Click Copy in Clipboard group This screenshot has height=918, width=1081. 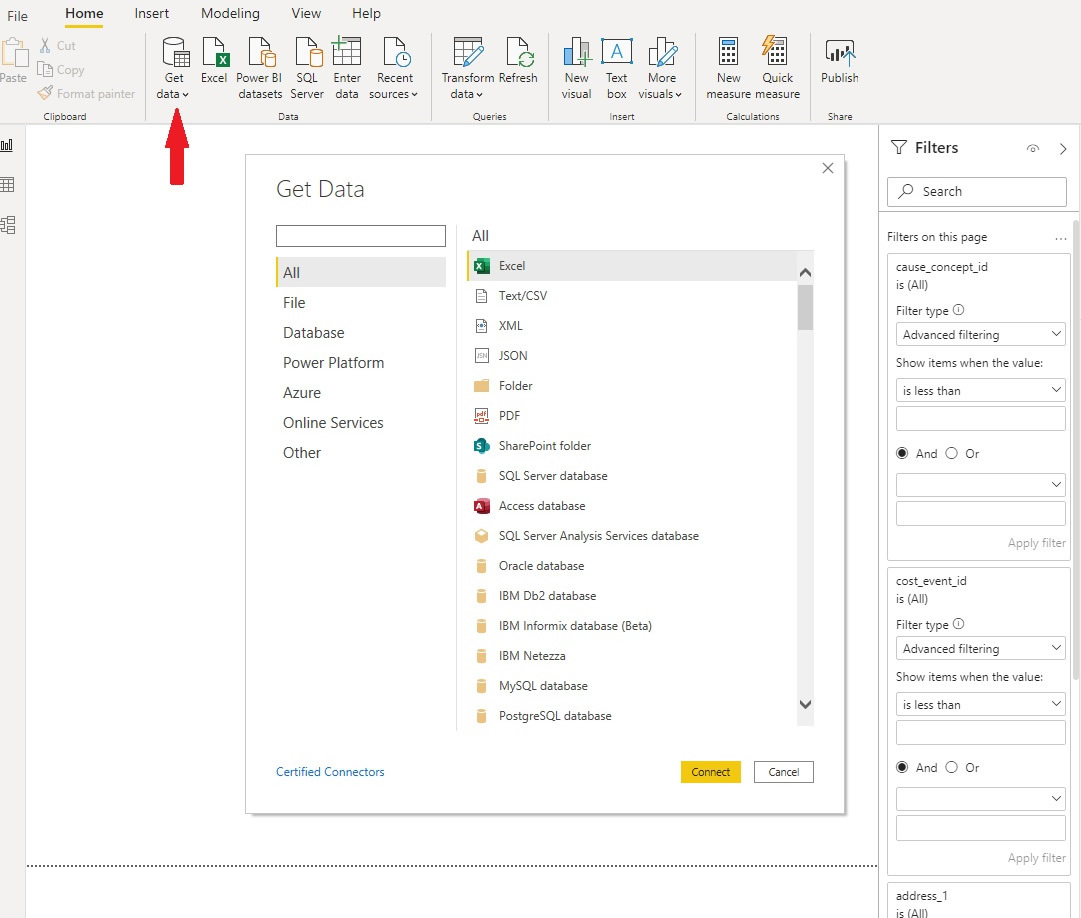[x=61, y=70]
